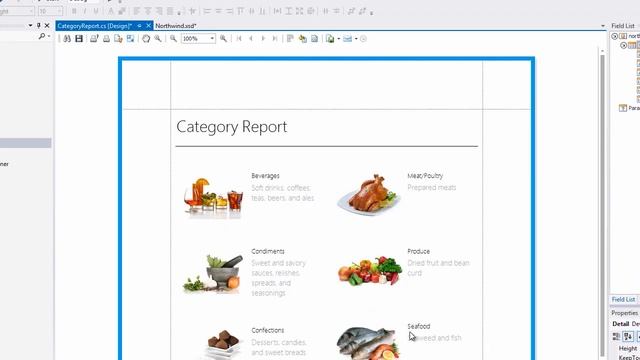Switch to Northwind.xsd tab
The width and height of the screenshot is (640, 360).
pos(176,26)
